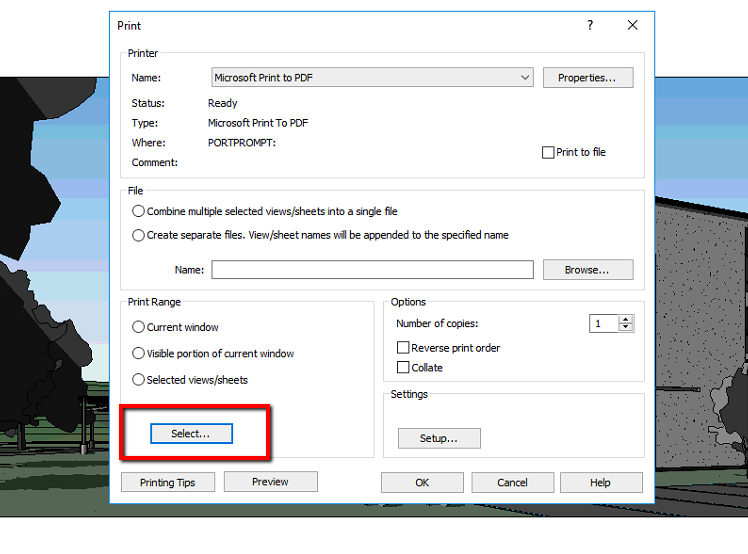Toggle the Collate checkbox

(x=403, y=367)
